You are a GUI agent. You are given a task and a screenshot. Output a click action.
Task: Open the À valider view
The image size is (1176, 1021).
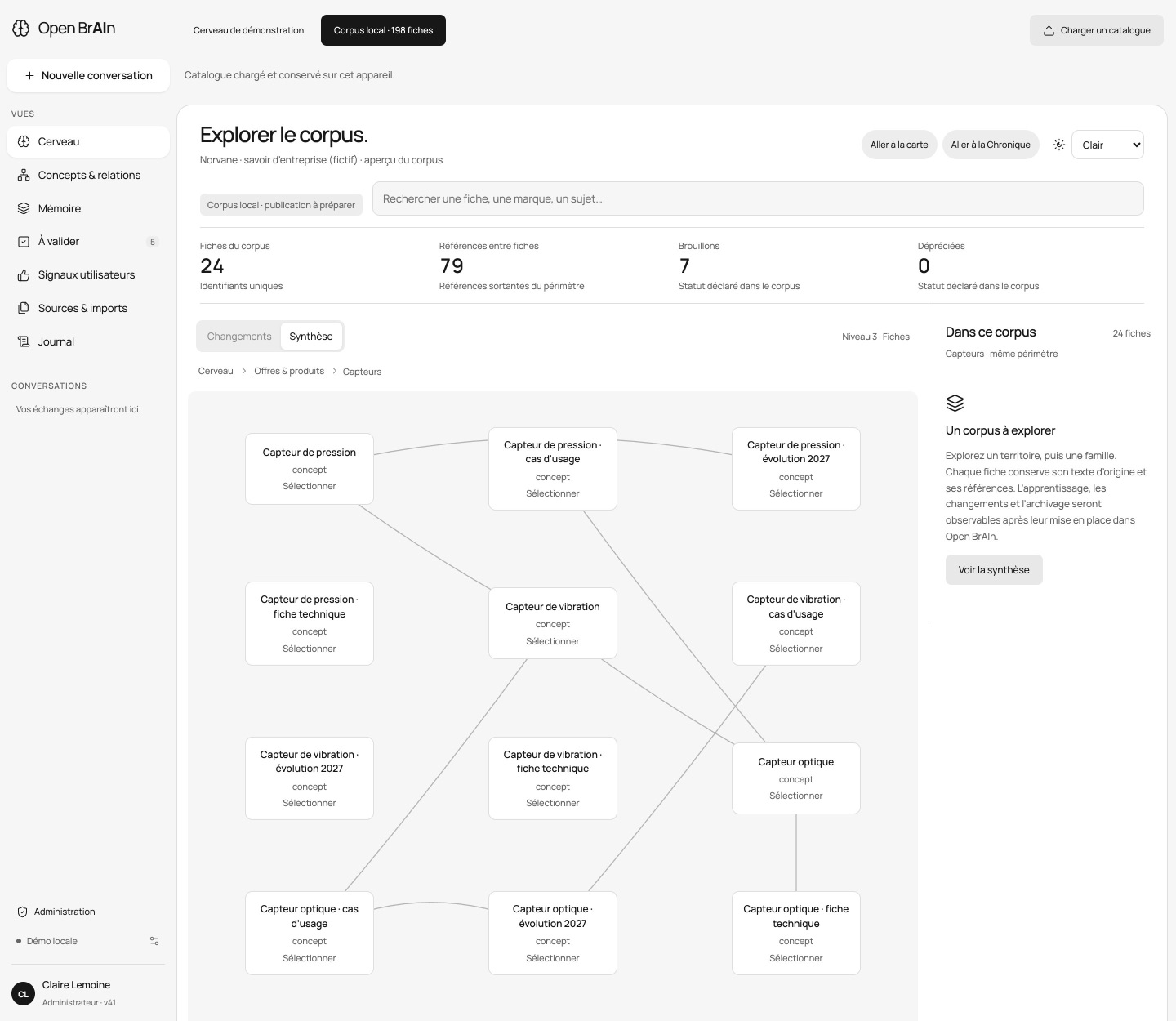coord(88,242)
